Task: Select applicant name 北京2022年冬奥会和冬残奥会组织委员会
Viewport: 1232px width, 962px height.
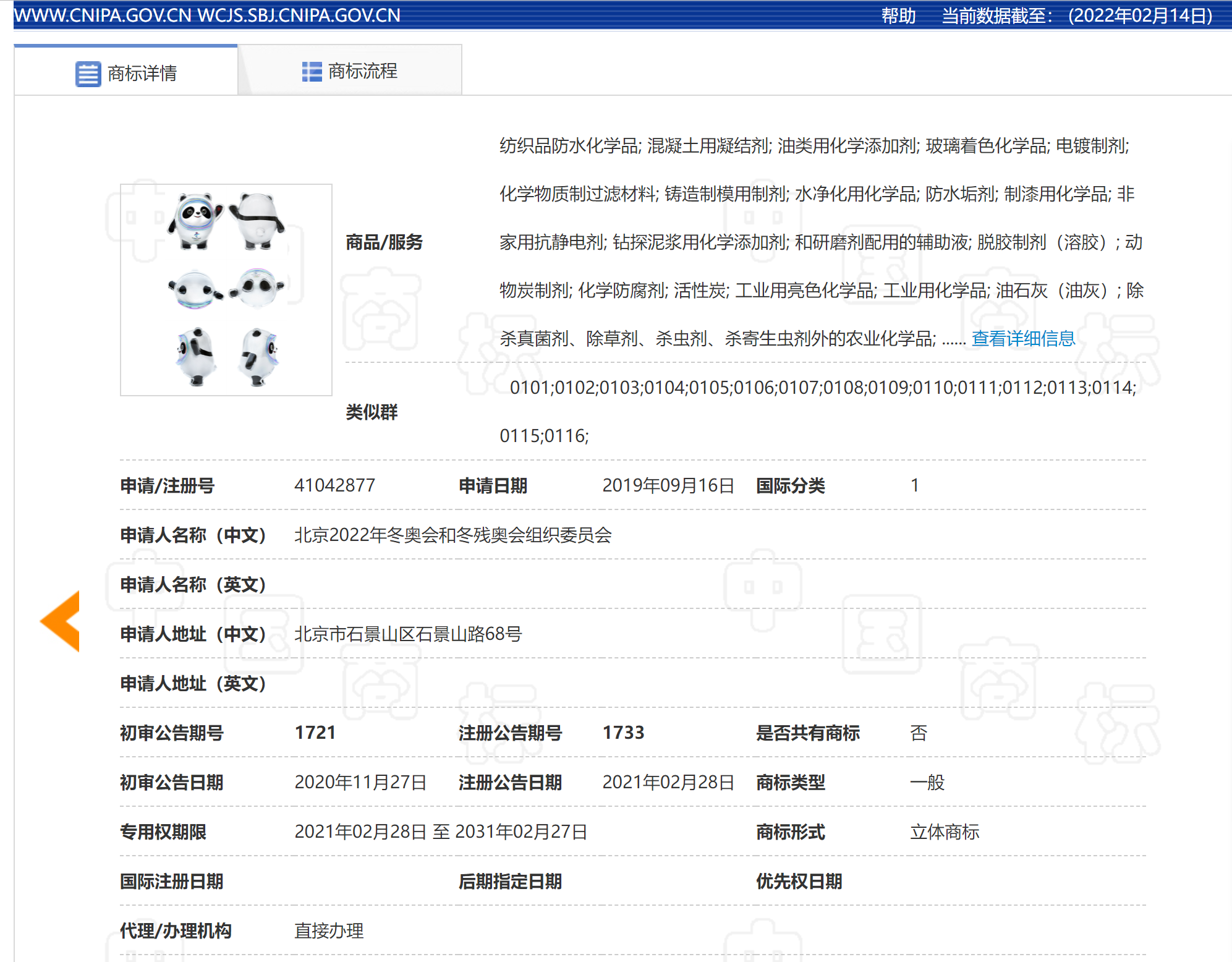Action: pos(452,535)
